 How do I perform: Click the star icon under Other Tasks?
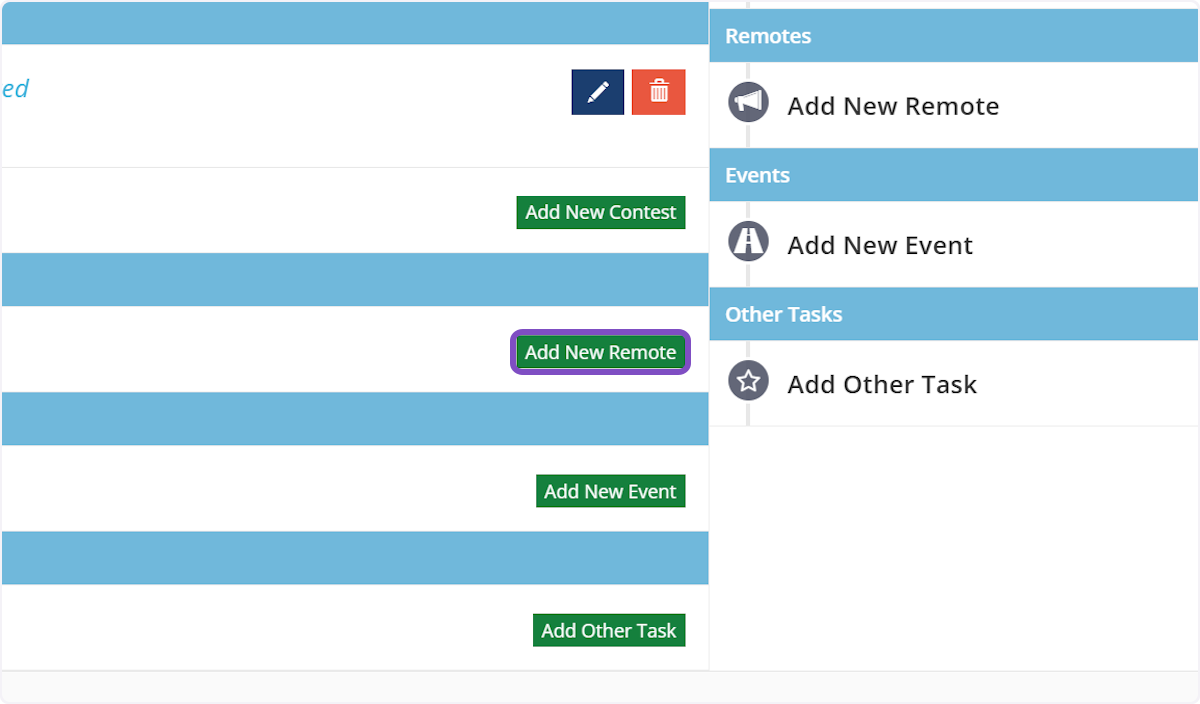click(748, 381)
